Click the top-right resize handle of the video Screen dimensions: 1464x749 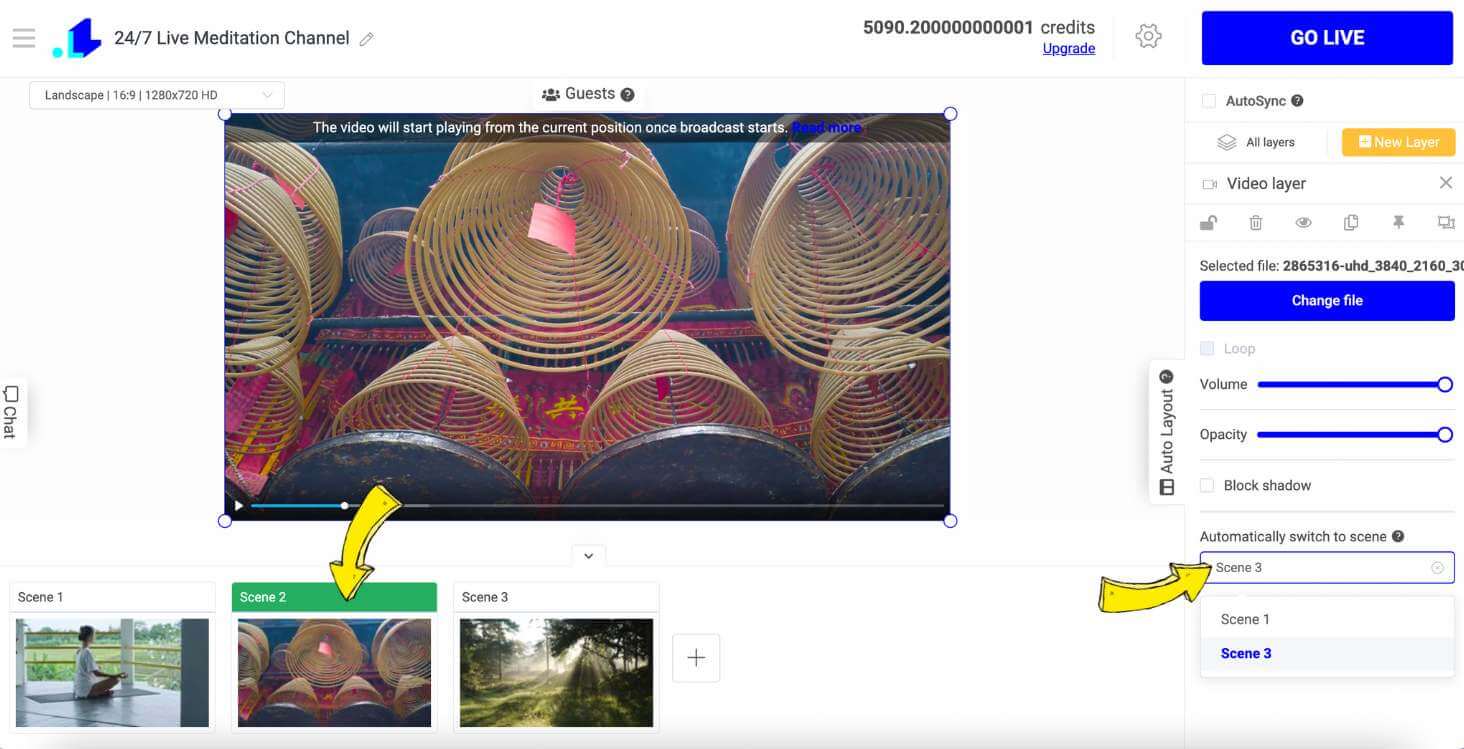[950, 114]
